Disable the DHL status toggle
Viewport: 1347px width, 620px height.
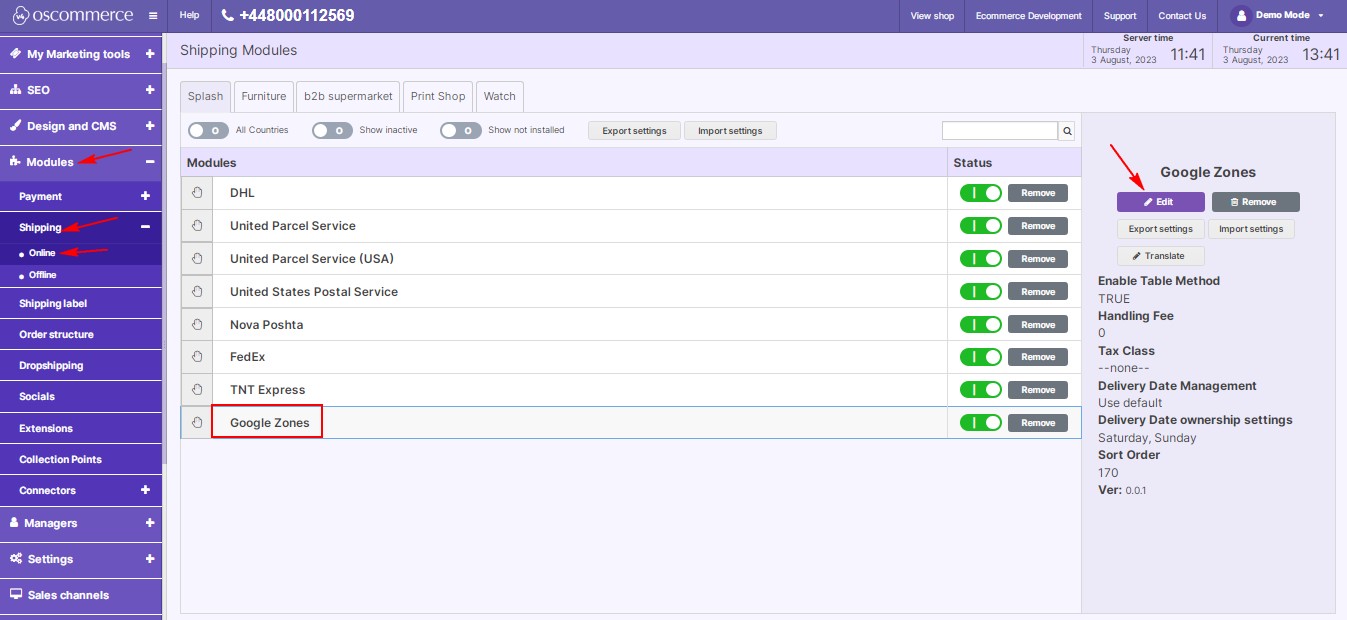(x=980, y=193)
